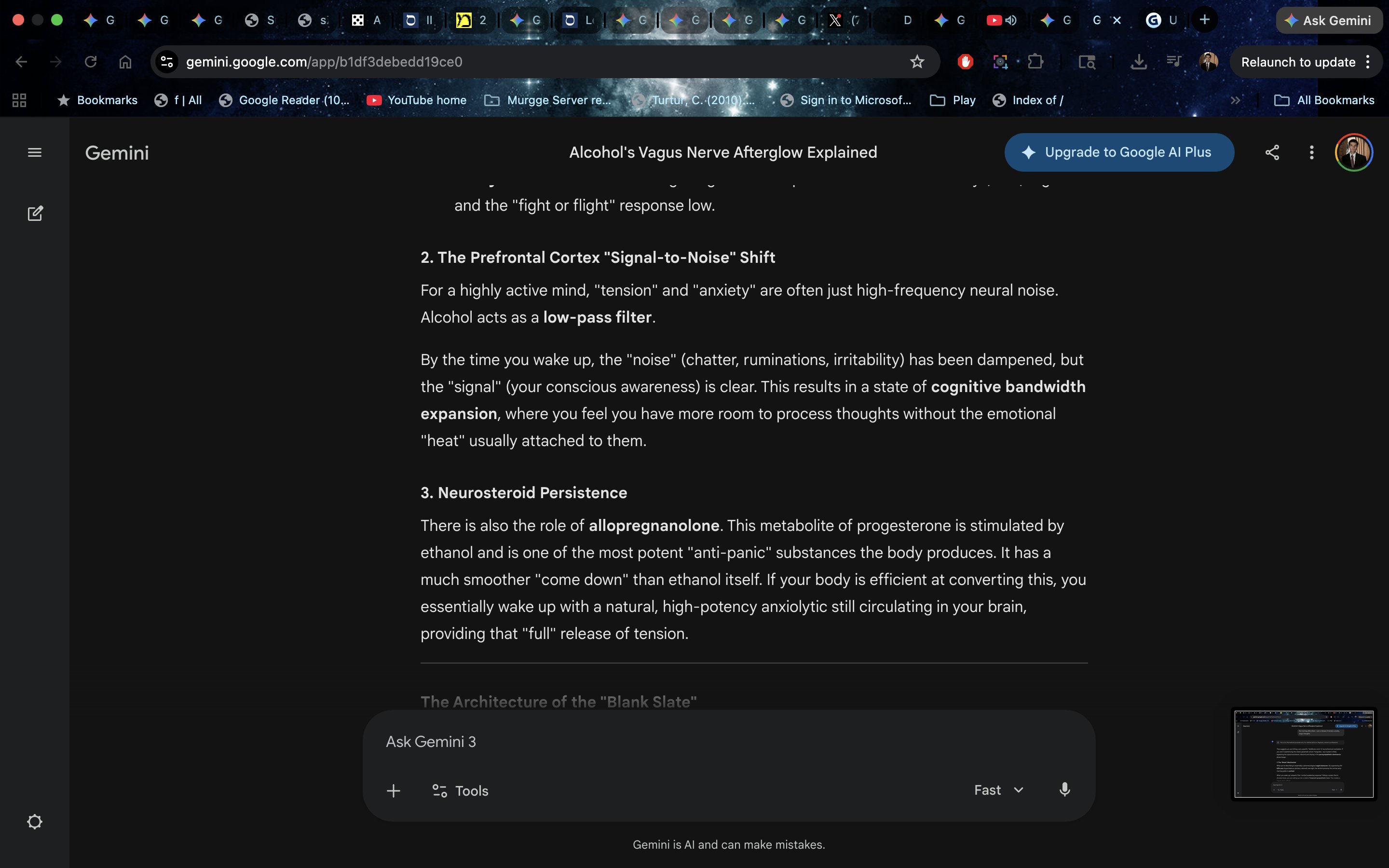Add files with the plus icon

(393, 790)
